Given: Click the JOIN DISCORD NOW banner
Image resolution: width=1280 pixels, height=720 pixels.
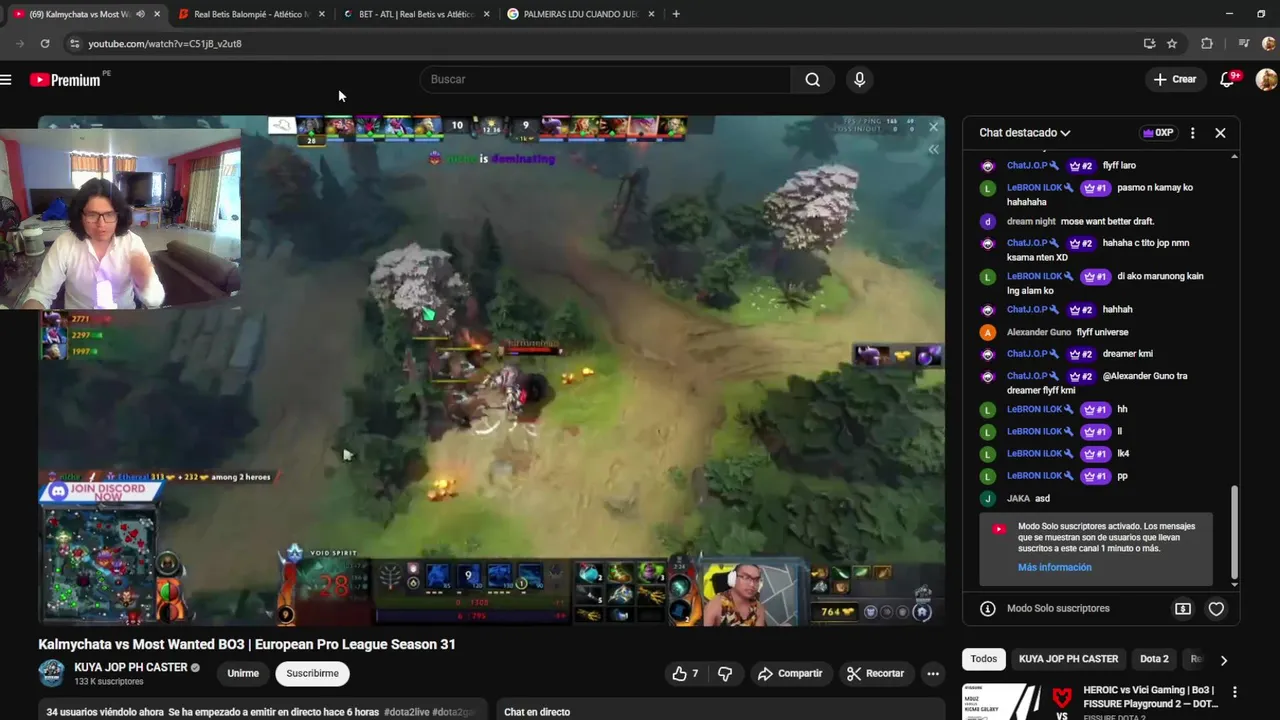Looking at the screenshot, I should click(x=103, y=492).
